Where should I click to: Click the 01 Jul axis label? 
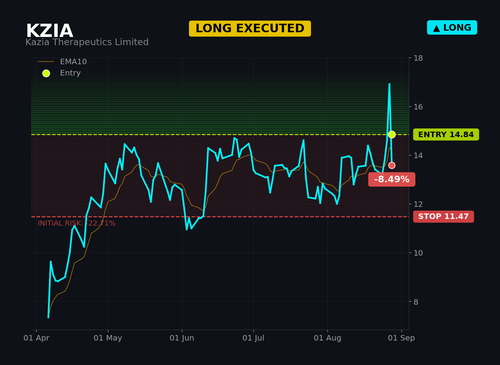click(253, 338)
